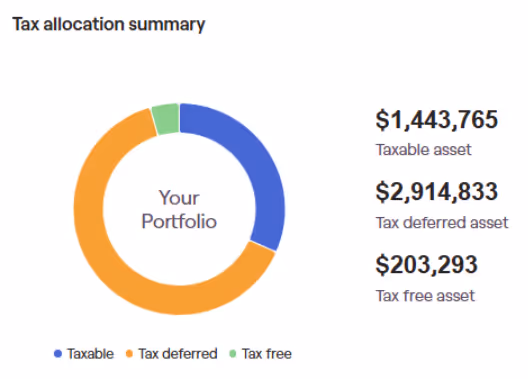Click the Tax deferred legend label
This screenshot has height=379, width=528.
pos(178,354)
